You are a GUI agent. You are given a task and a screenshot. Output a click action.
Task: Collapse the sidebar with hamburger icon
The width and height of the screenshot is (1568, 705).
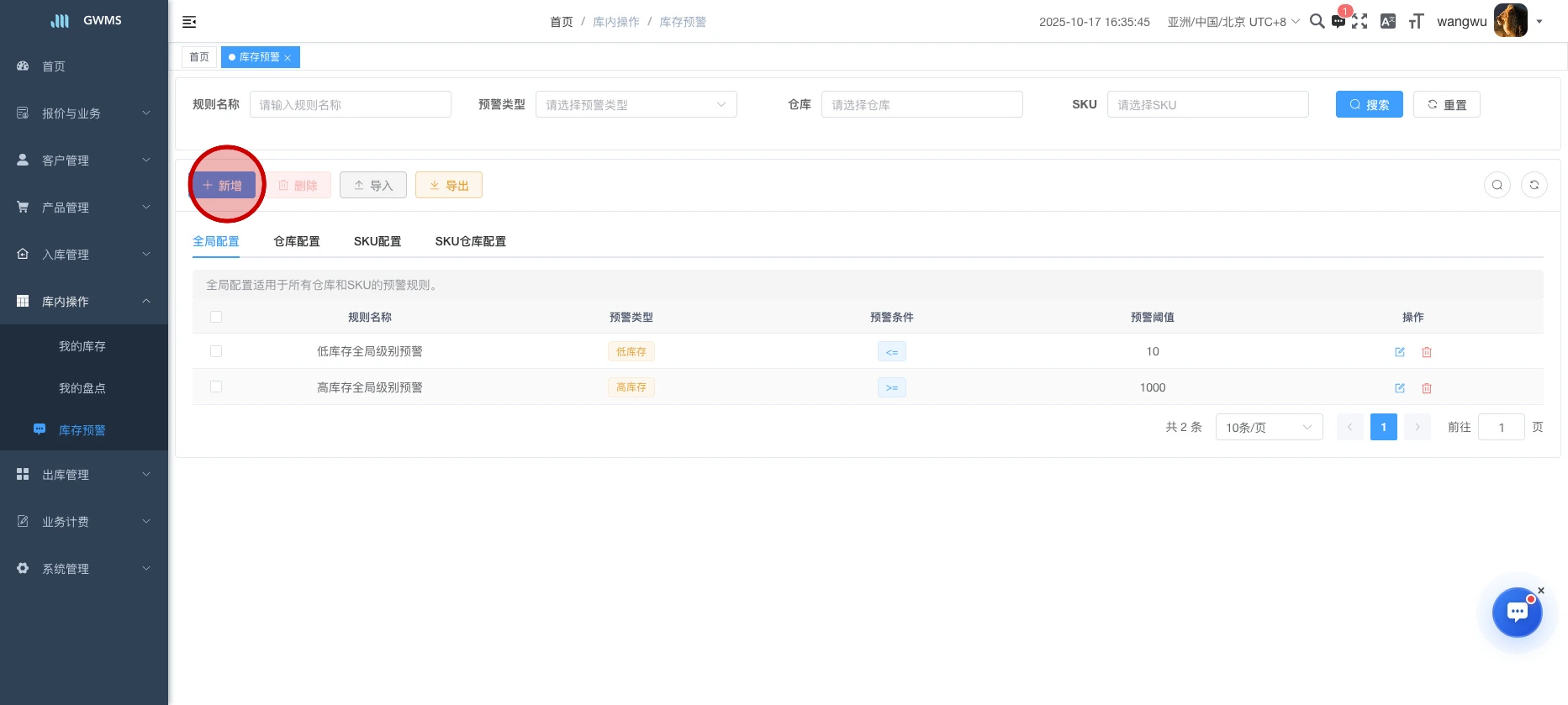coord(189,22)
